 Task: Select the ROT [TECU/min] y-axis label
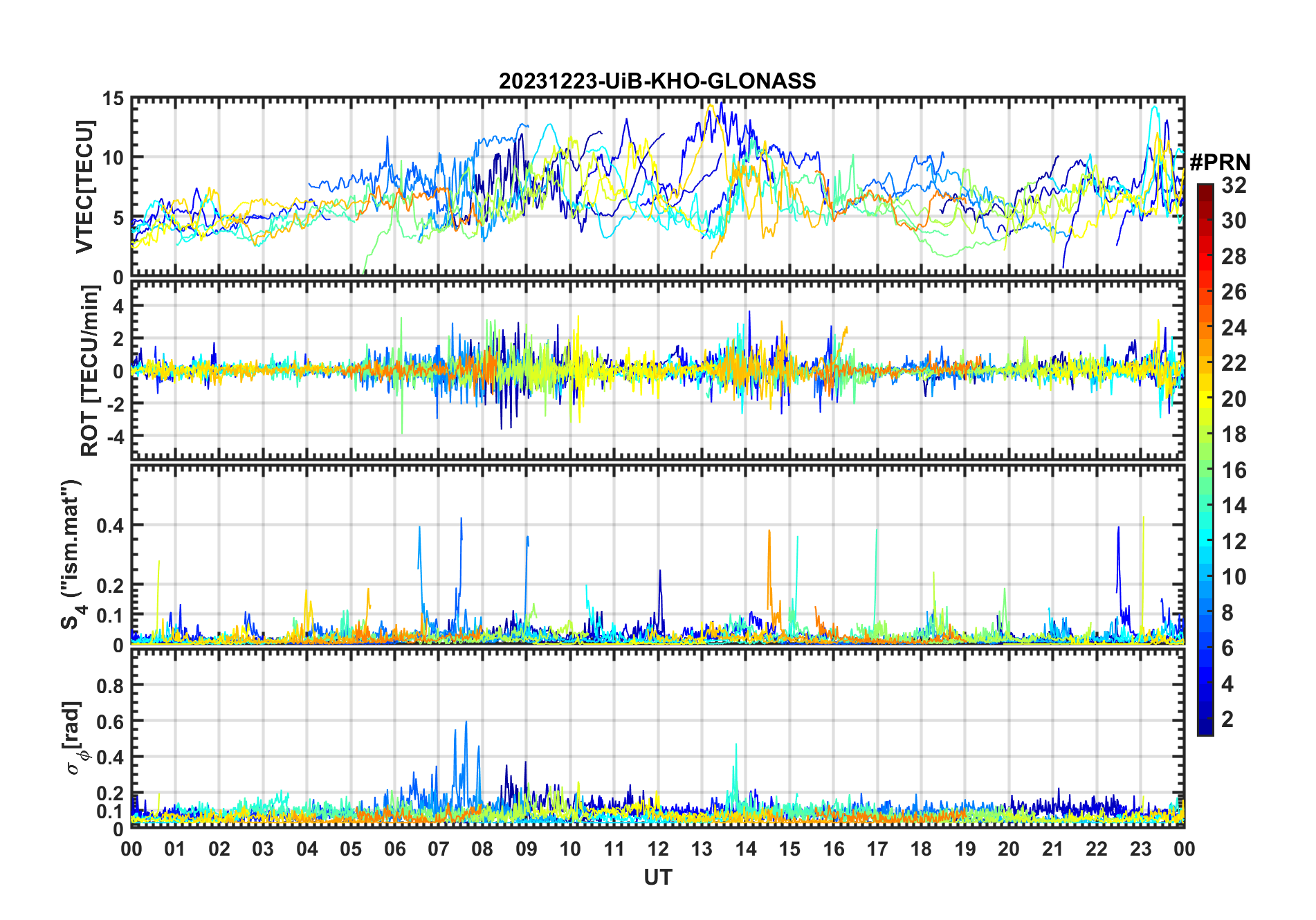pos(89,371)
